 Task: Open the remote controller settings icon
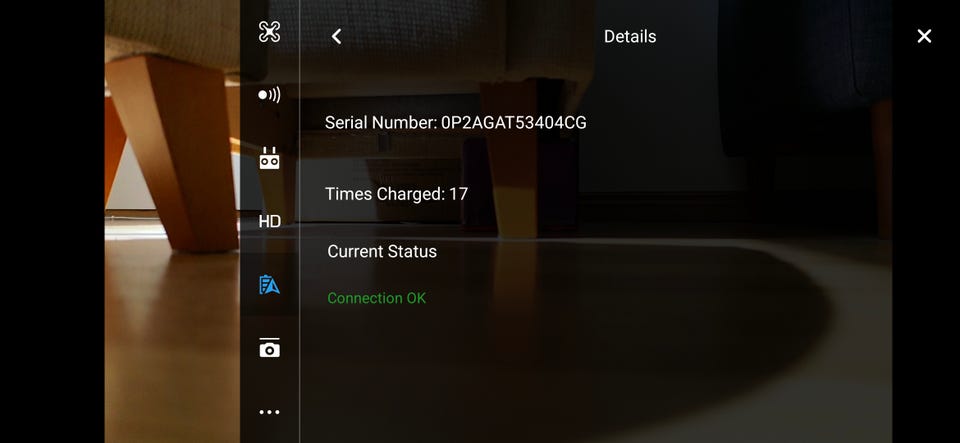269,158
